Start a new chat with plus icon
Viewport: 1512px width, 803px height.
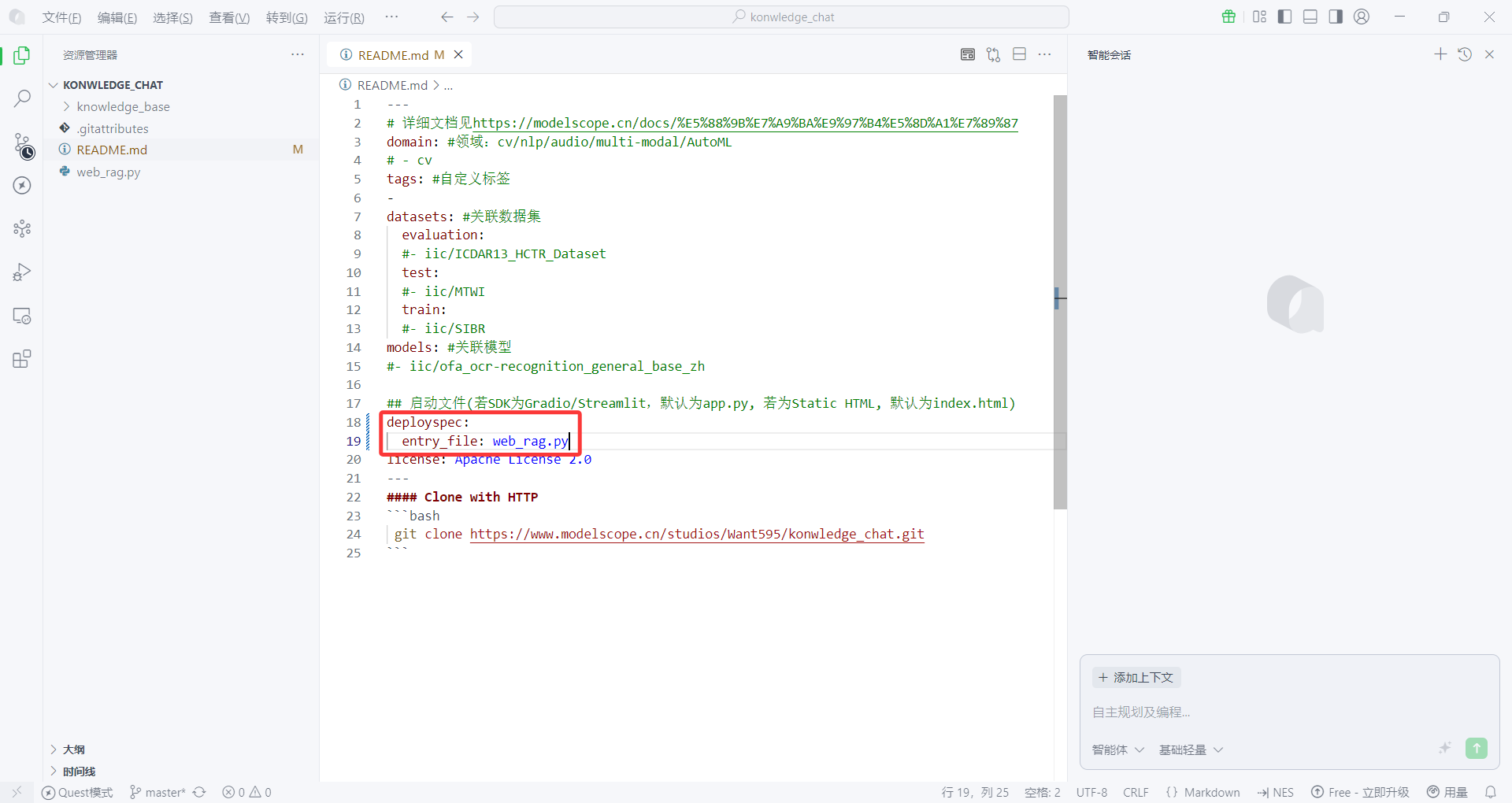[x=1440, y=54]
